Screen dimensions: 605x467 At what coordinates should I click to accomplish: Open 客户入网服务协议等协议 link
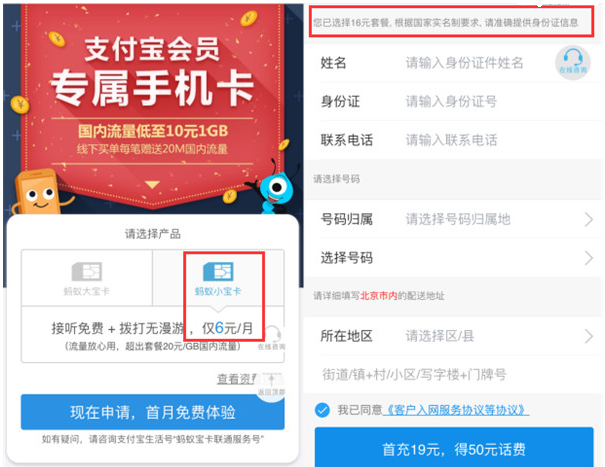(456, 410)
